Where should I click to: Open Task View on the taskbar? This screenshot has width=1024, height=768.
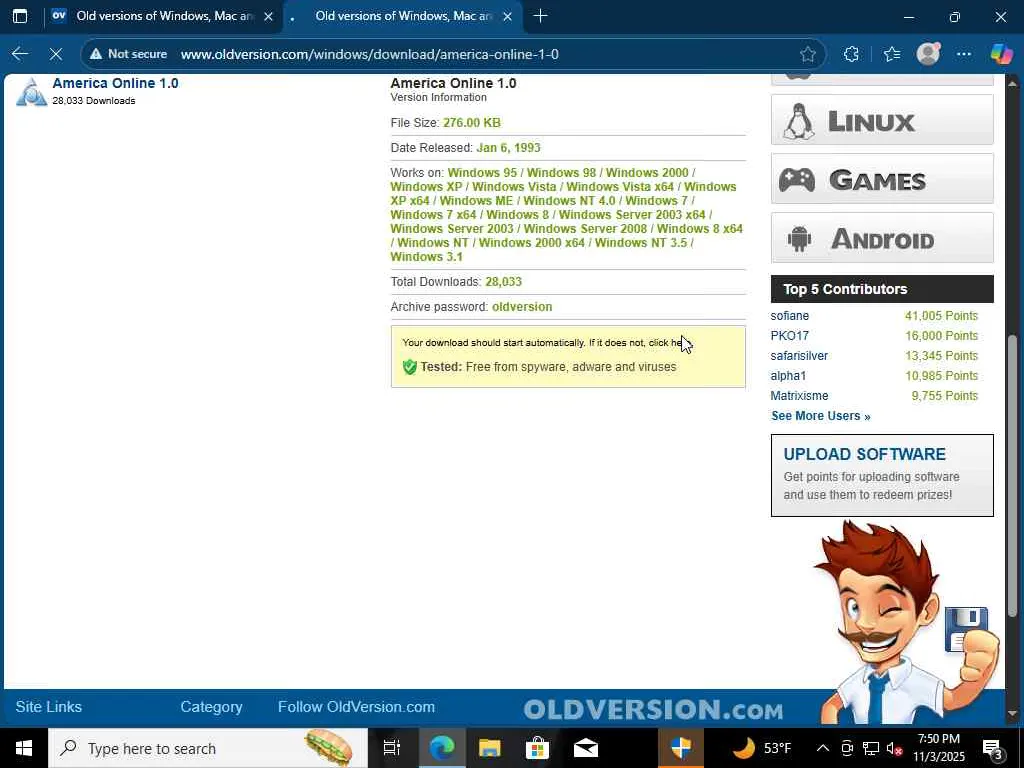click(x=392, y=748)
